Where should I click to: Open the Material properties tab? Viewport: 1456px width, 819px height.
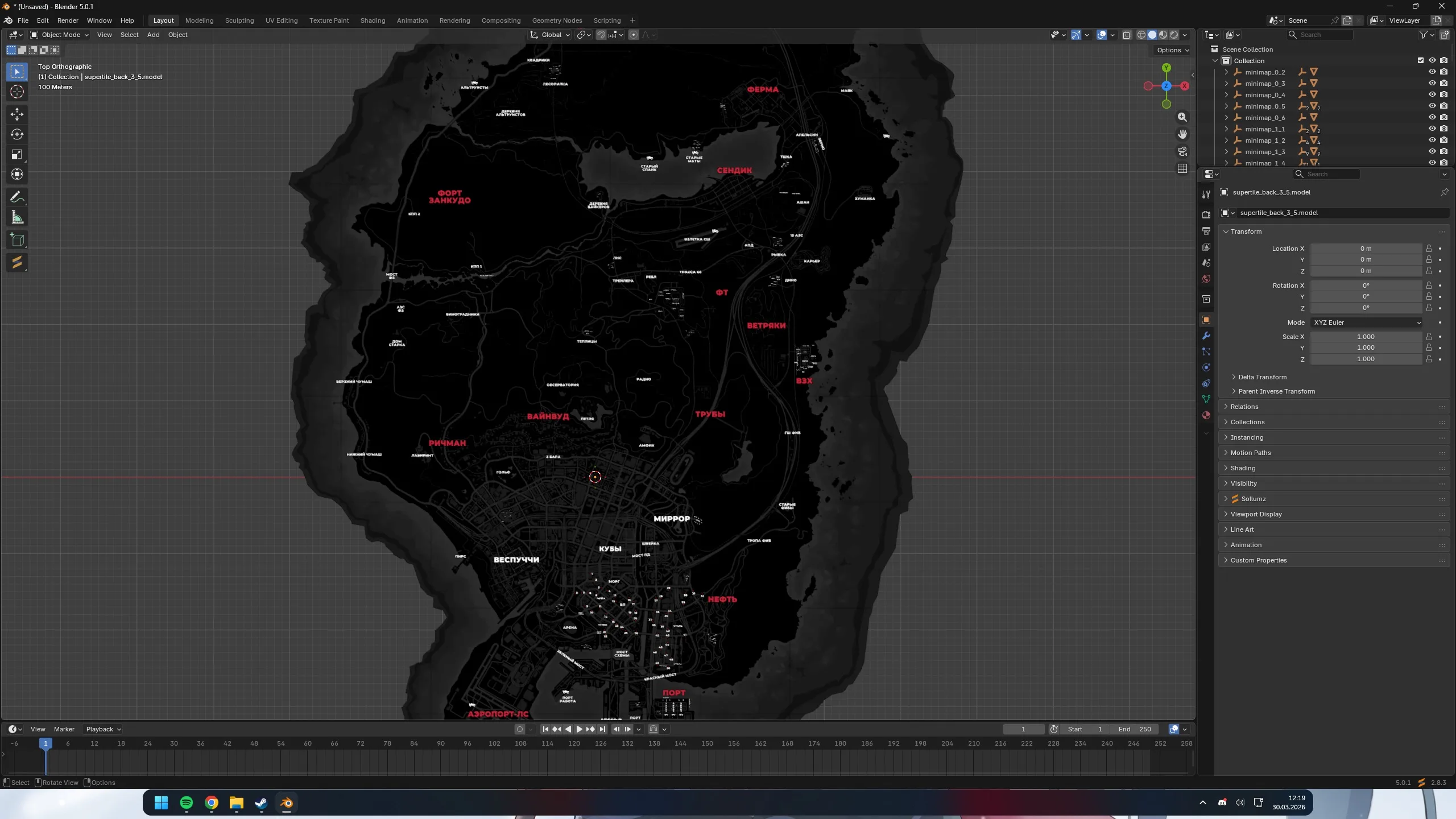point(1206,415)
